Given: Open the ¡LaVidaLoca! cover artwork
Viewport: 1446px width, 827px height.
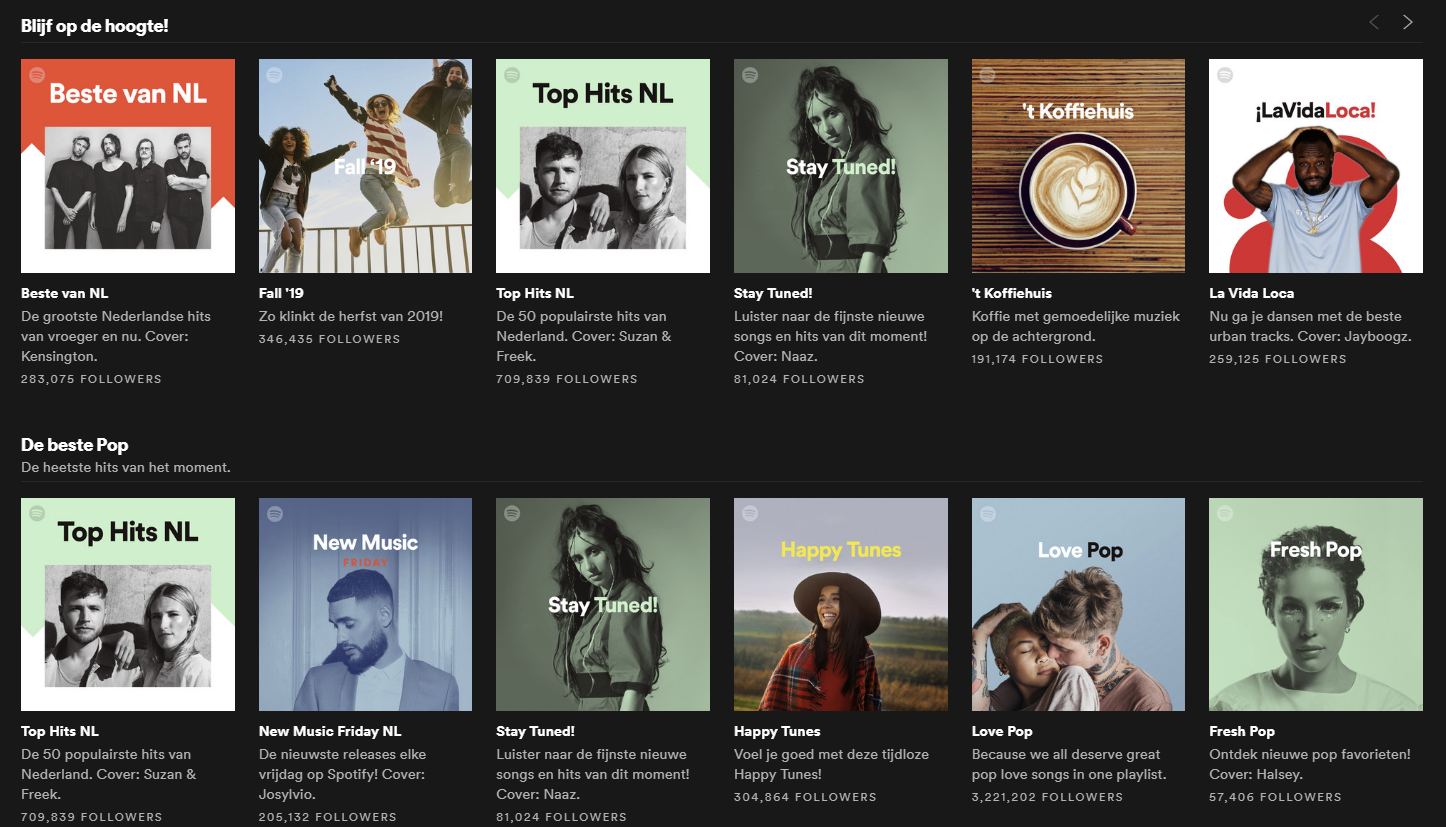Looking at the screenshot, I should pyautogui.click(x=1315, y=166).
